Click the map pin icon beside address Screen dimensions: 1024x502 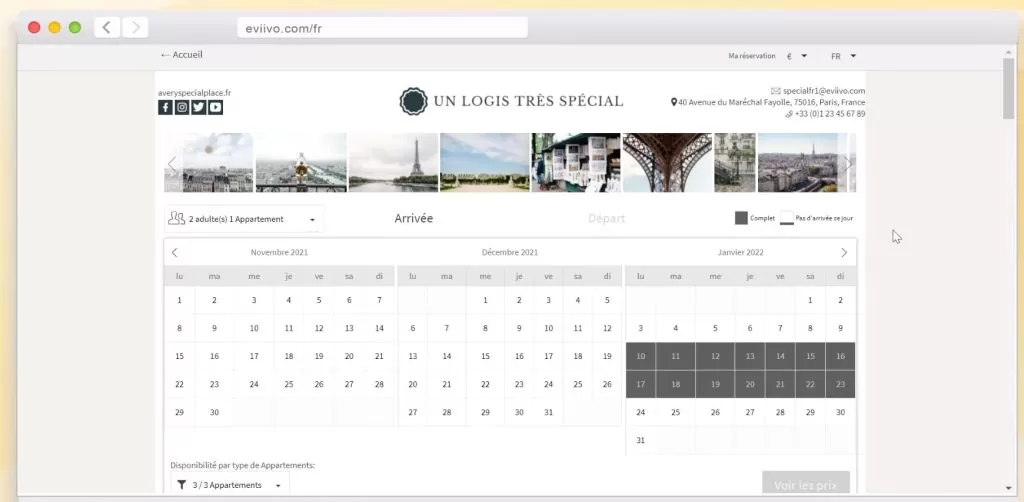[x=674, y=102]
